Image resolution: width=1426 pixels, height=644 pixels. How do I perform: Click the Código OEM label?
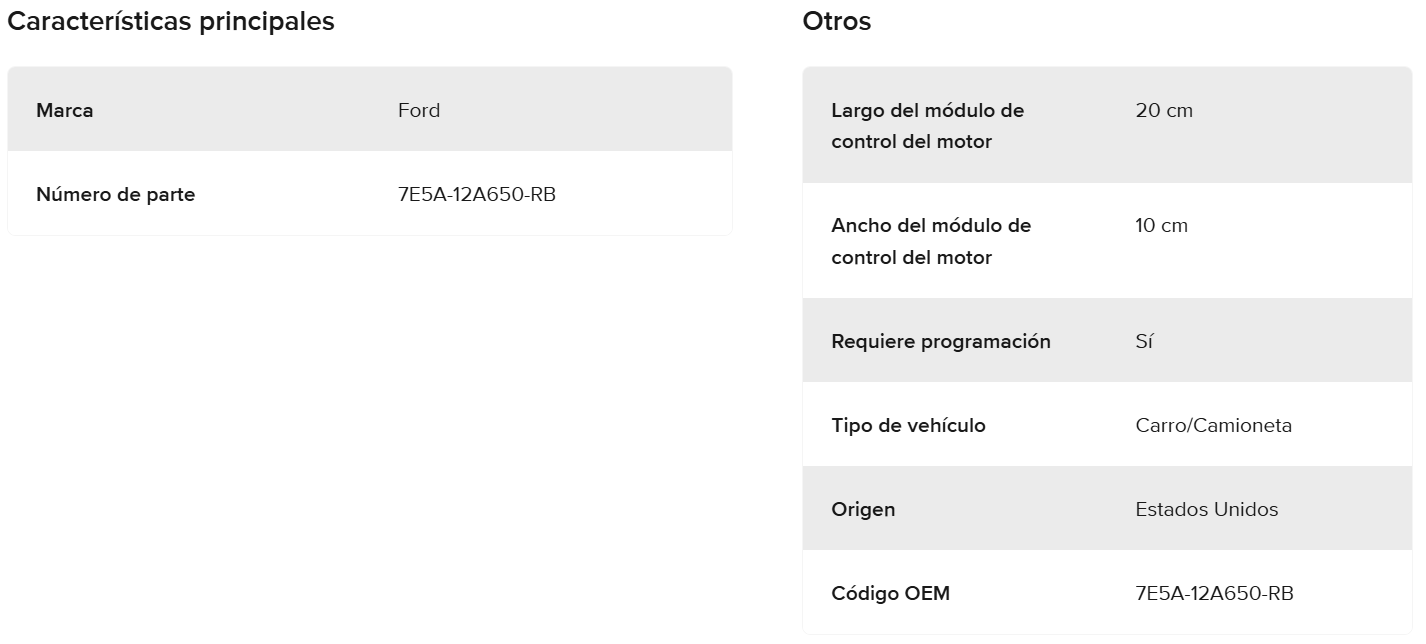(x=890, y=593)
